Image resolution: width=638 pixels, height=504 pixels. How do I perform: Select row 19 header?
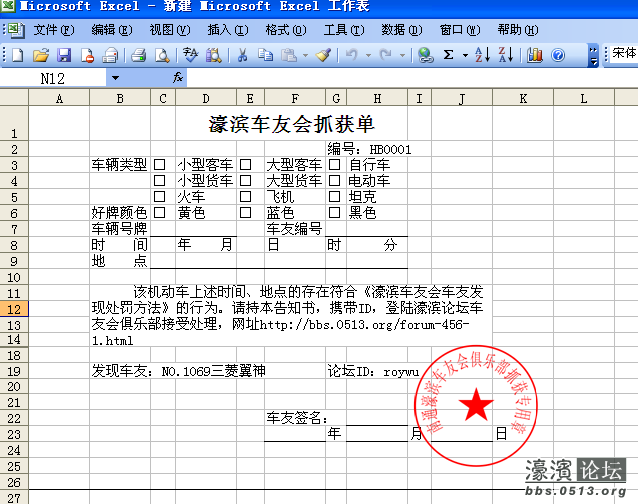(x=14, y=371)
